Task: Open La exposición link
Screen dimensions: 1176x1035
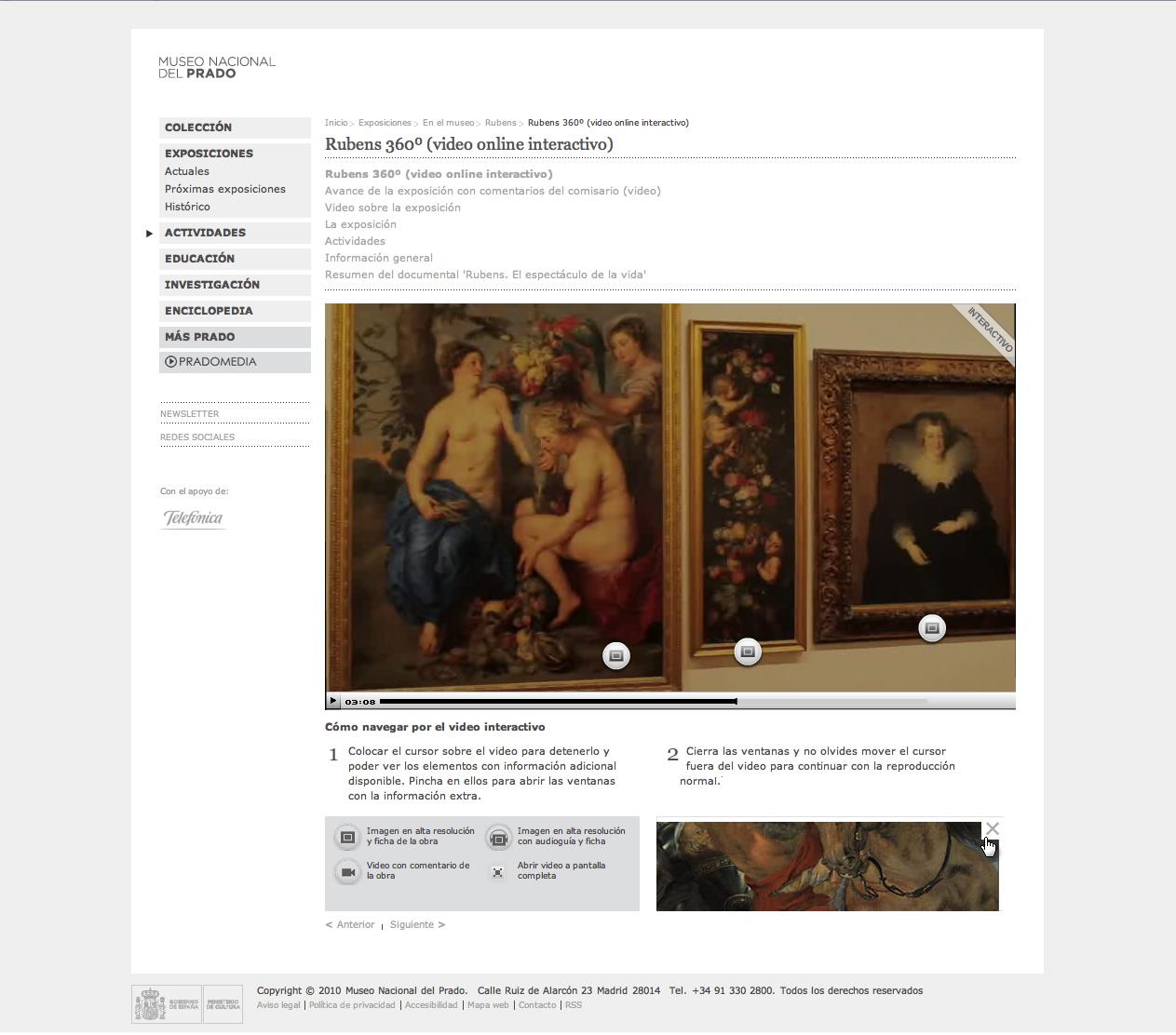Action: click(360, 224)
